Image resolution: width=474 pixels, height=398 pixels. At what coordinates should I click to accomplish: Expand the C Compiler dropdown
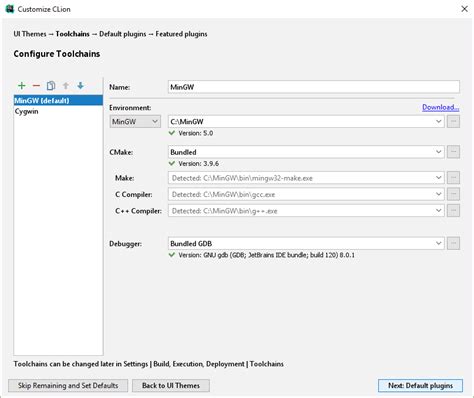pos(438,194)
